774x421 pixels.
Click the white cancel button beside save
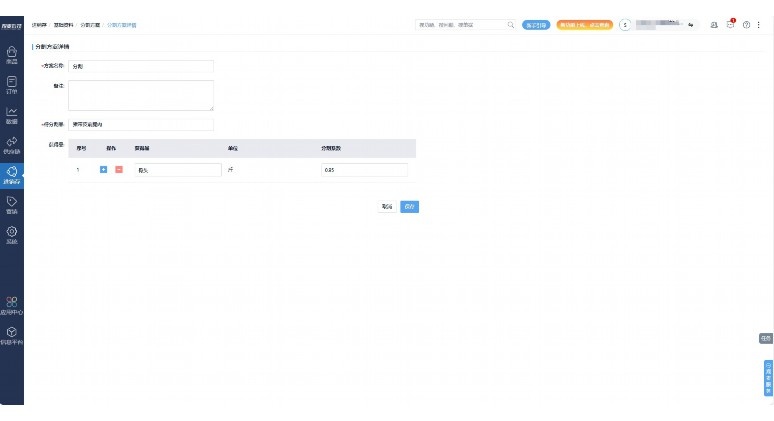tap(387, 206)
